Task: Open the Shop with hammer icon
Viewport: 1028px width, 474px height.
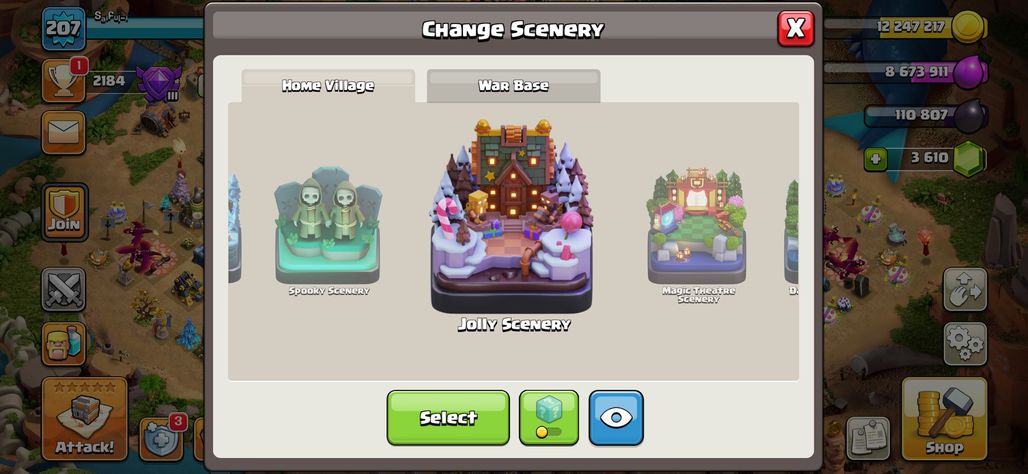Action: 944,419
